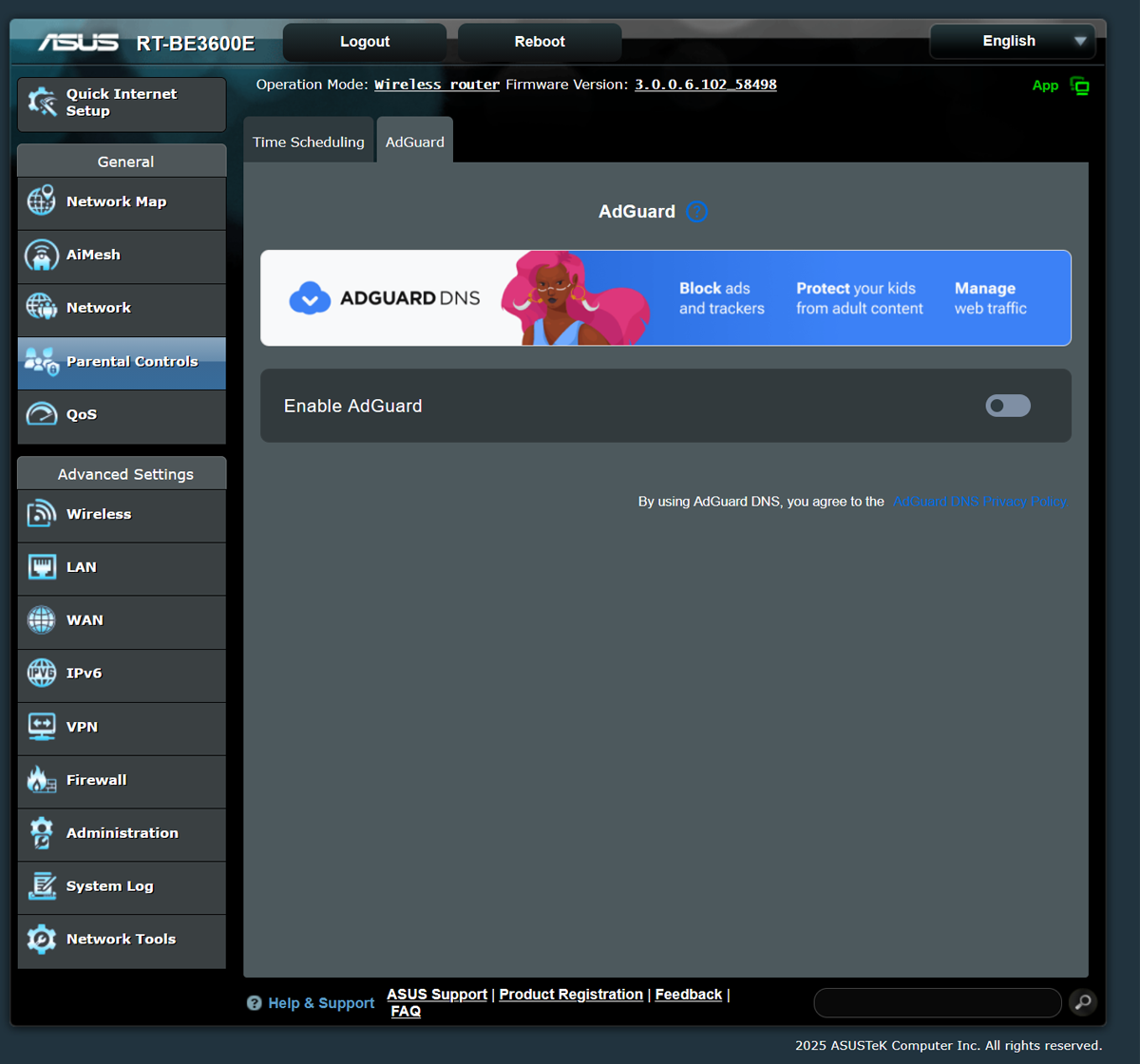Click the WAN globe icon

tap(41, 620)
